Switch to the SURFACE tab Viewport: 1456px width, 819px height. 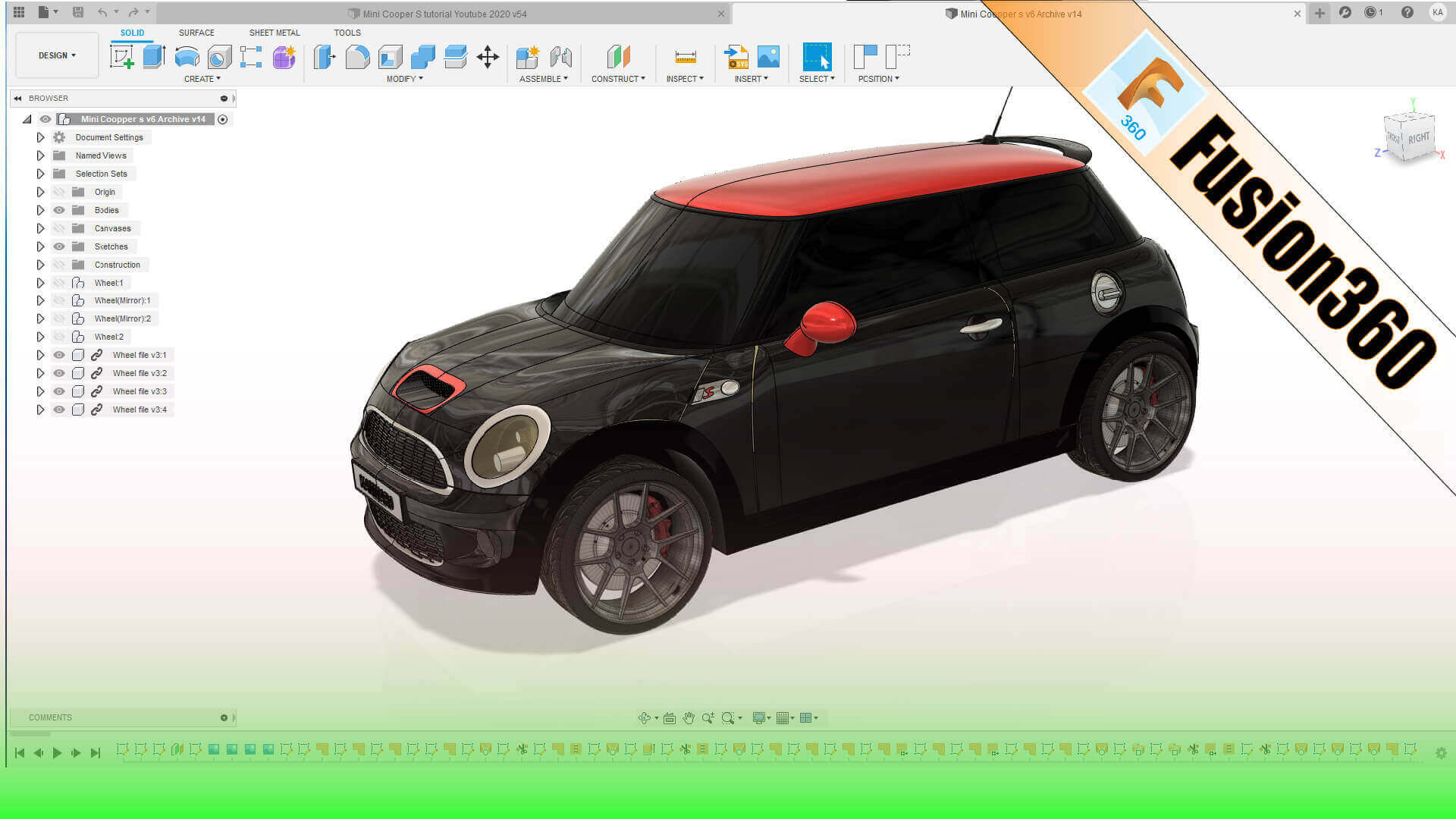196,33
